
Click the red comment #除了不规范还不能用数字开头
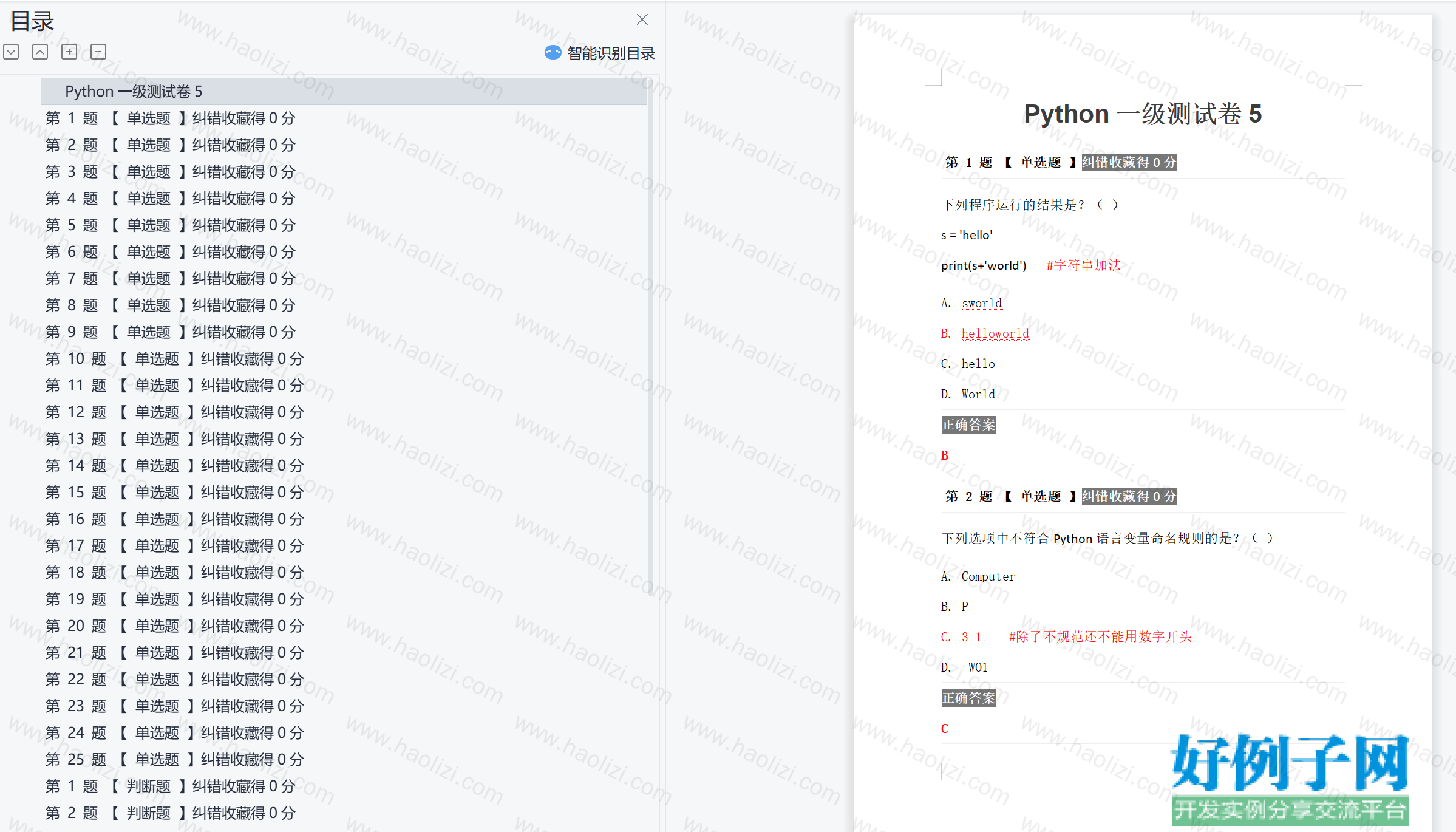pos(1100,636)
